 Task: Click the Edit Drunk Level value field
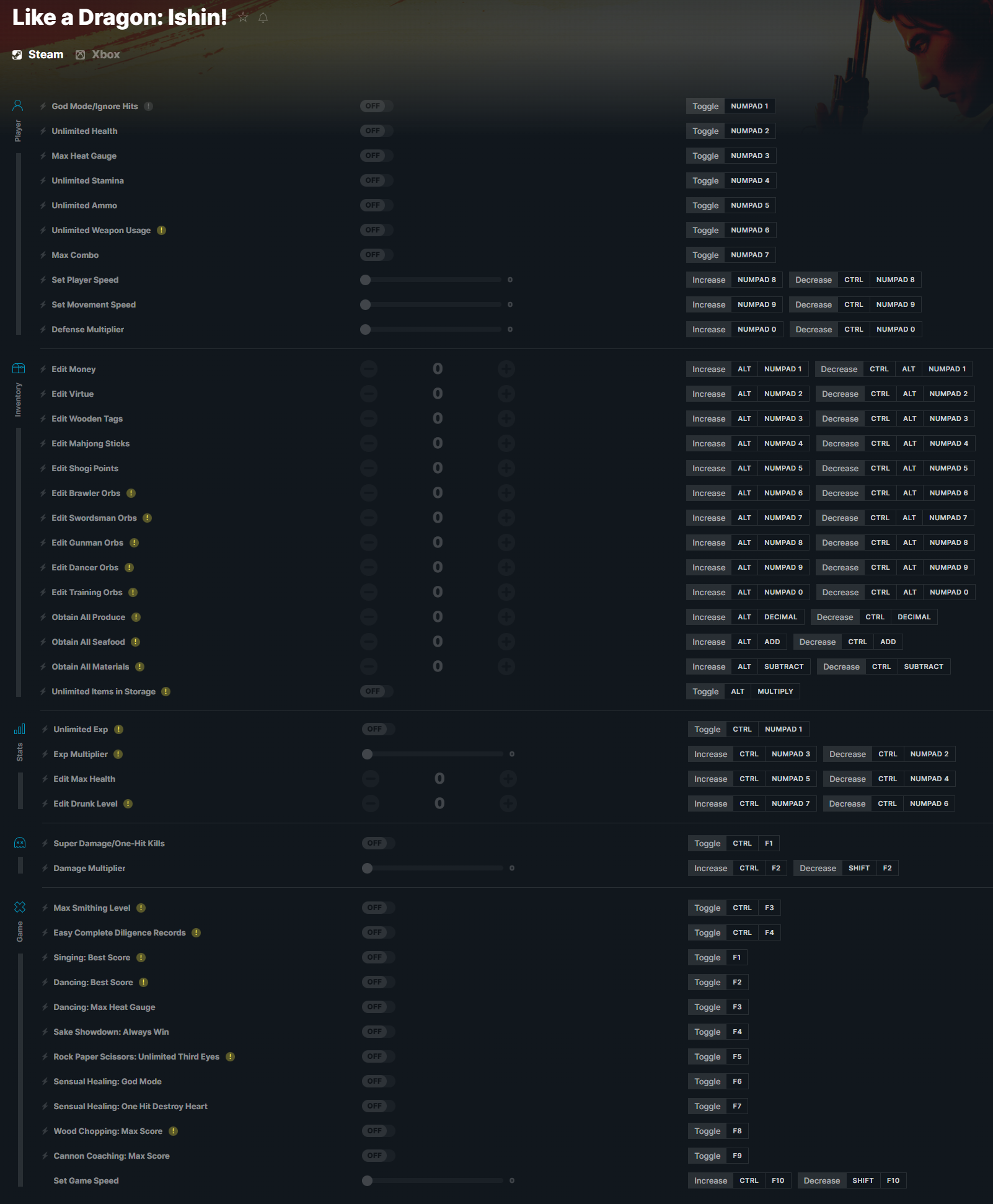click(439, 803)
